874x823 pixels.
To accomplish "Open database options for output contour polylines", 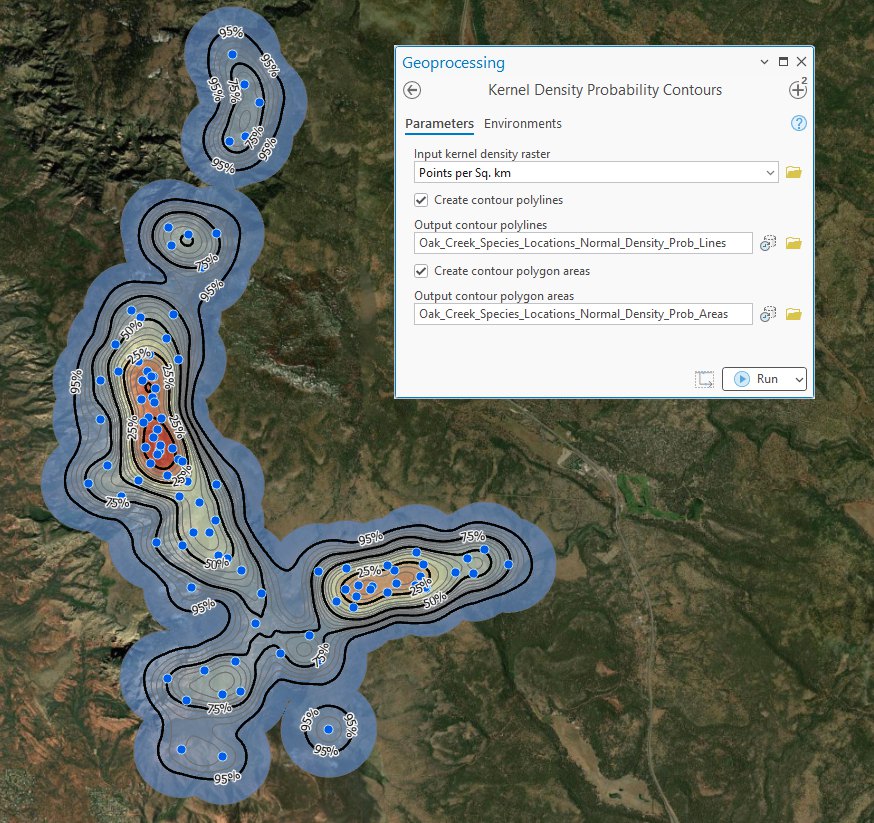I will tap(768, 243).
